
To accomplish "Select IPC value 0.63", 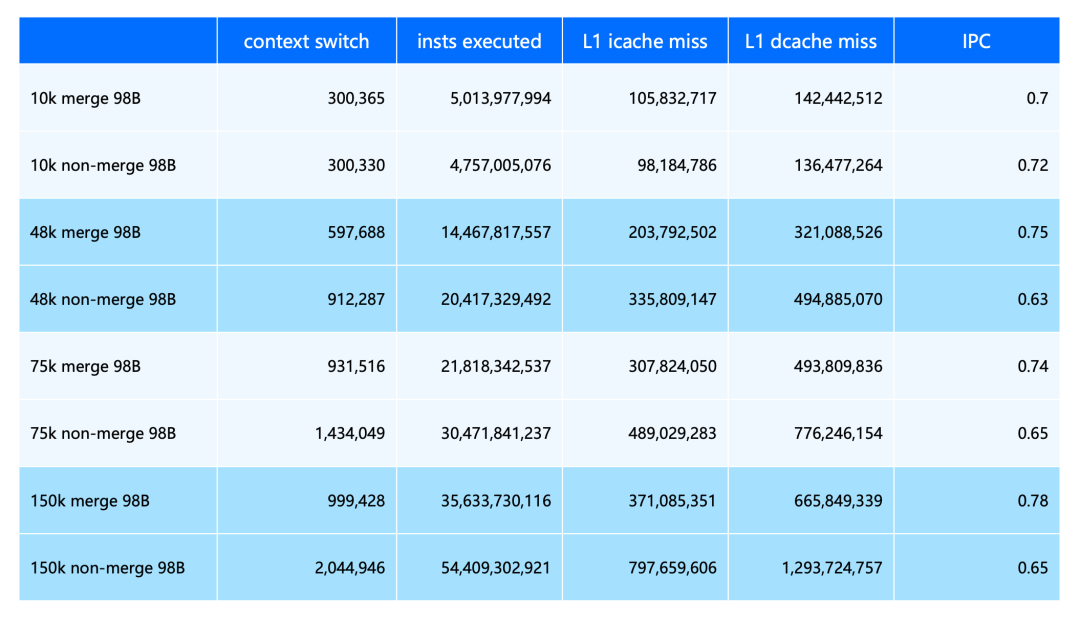I will coord(1033,299).
